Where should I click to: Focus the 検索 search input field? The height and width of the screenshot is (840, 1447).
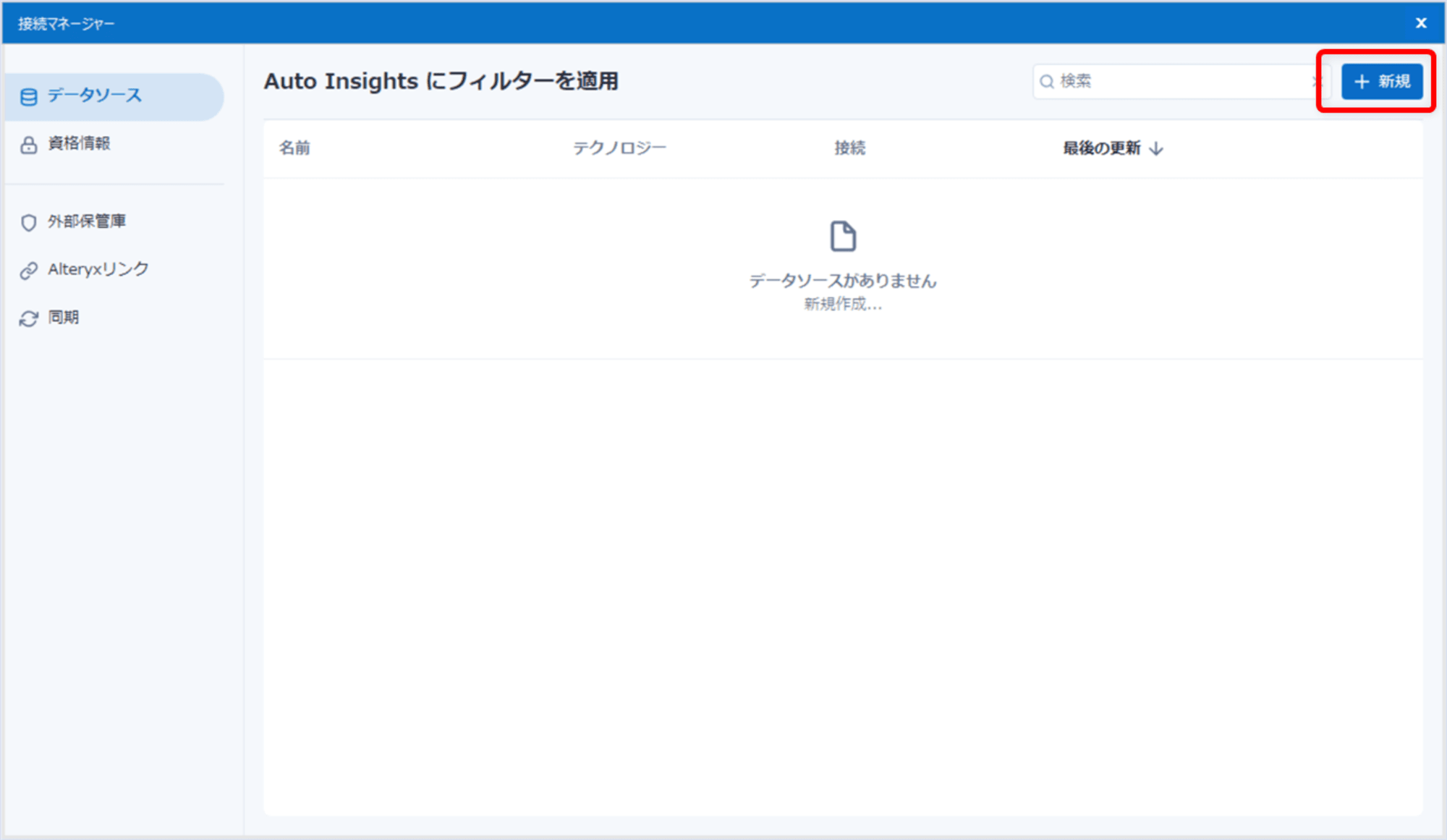pos(1181,81)
